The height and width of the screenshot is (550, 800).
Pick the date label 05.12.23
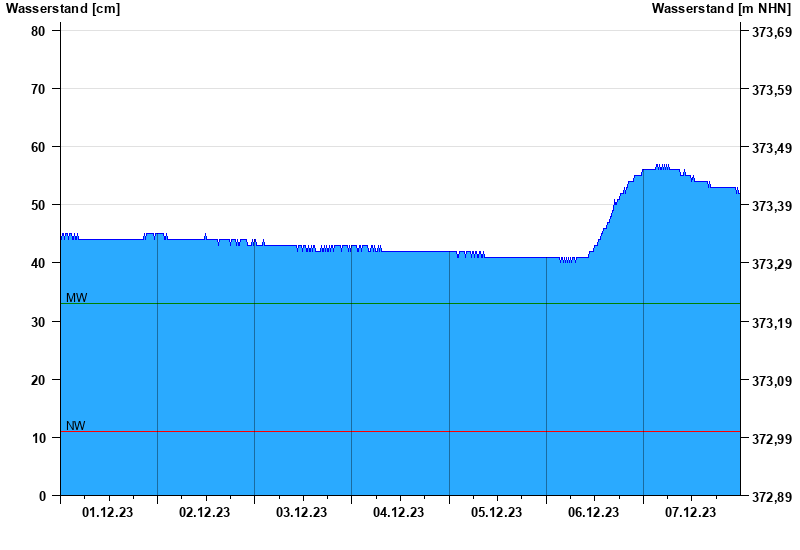[496, 512]
